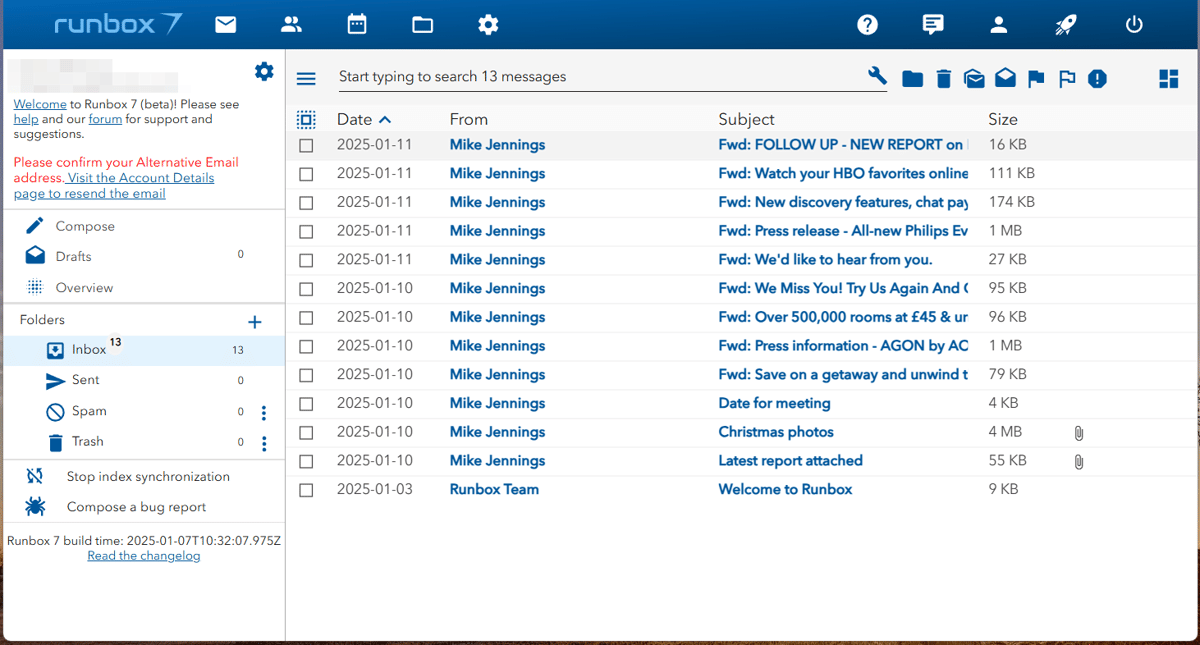This screenshot has height=645, width=1200.
Task: Click the report spam exclamation icon
Action: pyautogui.click(x=1097, y=78)
